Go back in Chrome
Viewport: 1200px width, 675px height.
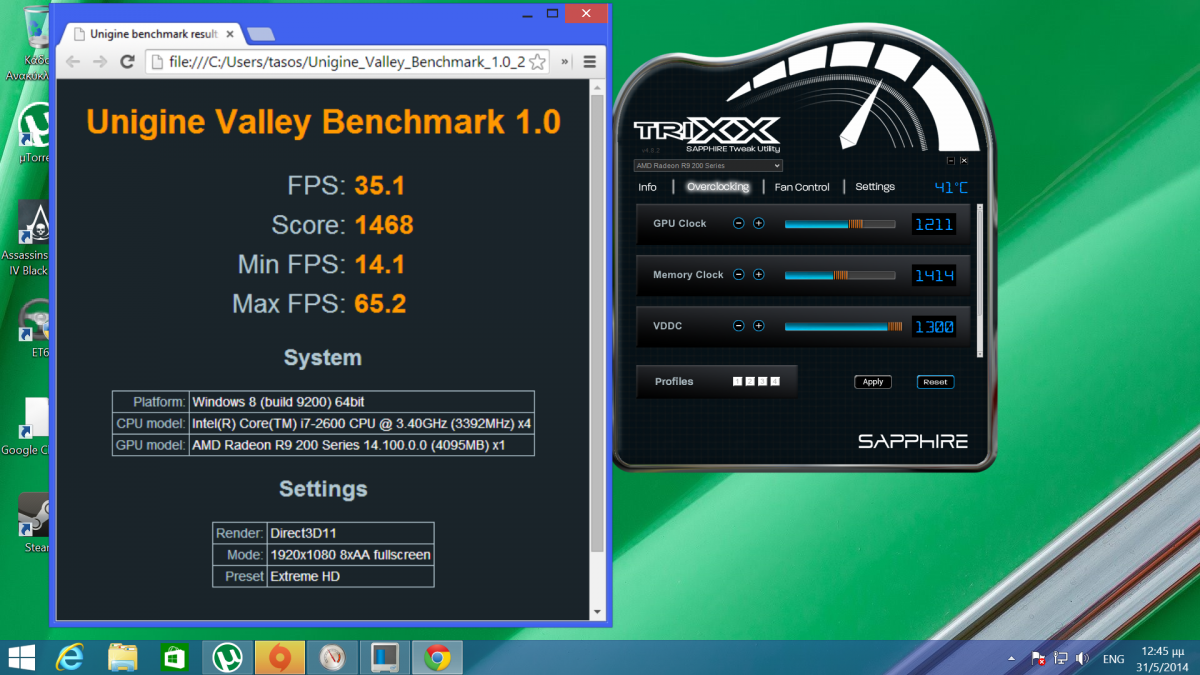pos(73,62)
